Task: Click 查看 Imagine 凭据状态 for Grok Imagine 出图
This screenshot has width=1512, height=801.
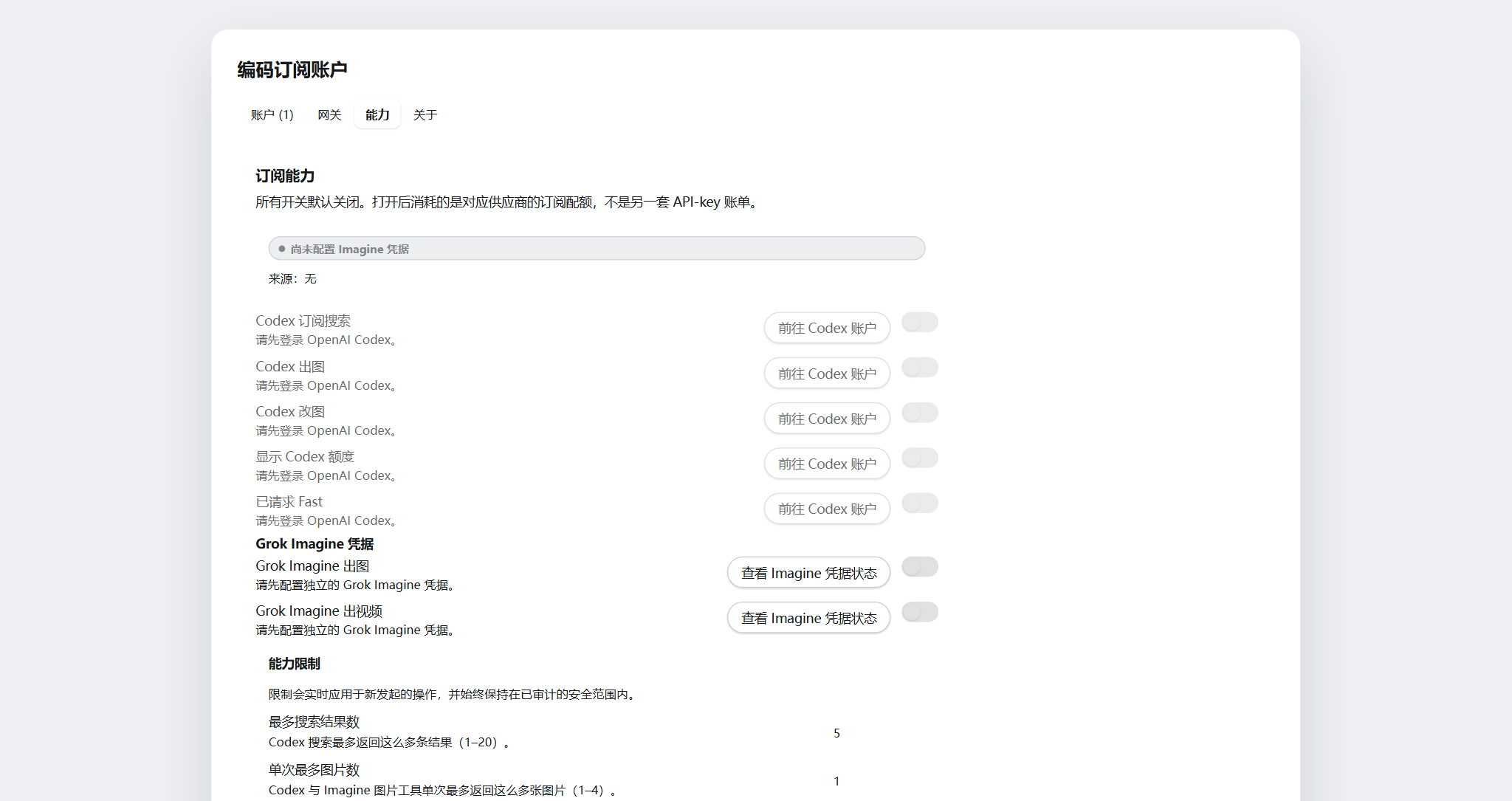Action: click(x=809, y=573)
